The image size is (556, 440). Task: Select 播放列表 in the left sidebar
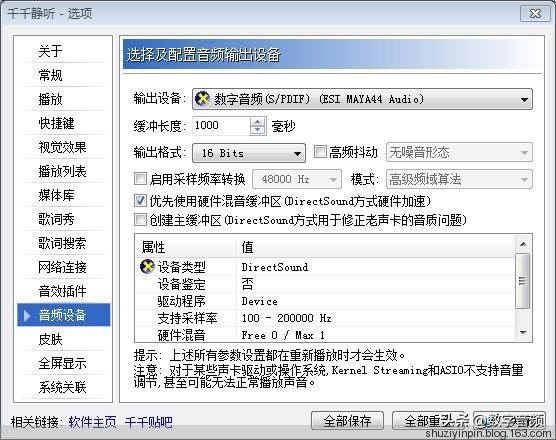[x=62, y=171]
